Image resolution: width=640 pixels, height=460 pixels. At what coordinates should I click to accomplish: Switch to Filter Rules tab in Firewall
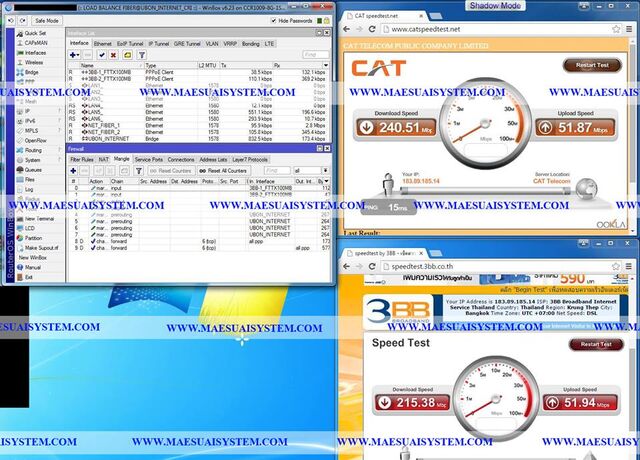82,160
